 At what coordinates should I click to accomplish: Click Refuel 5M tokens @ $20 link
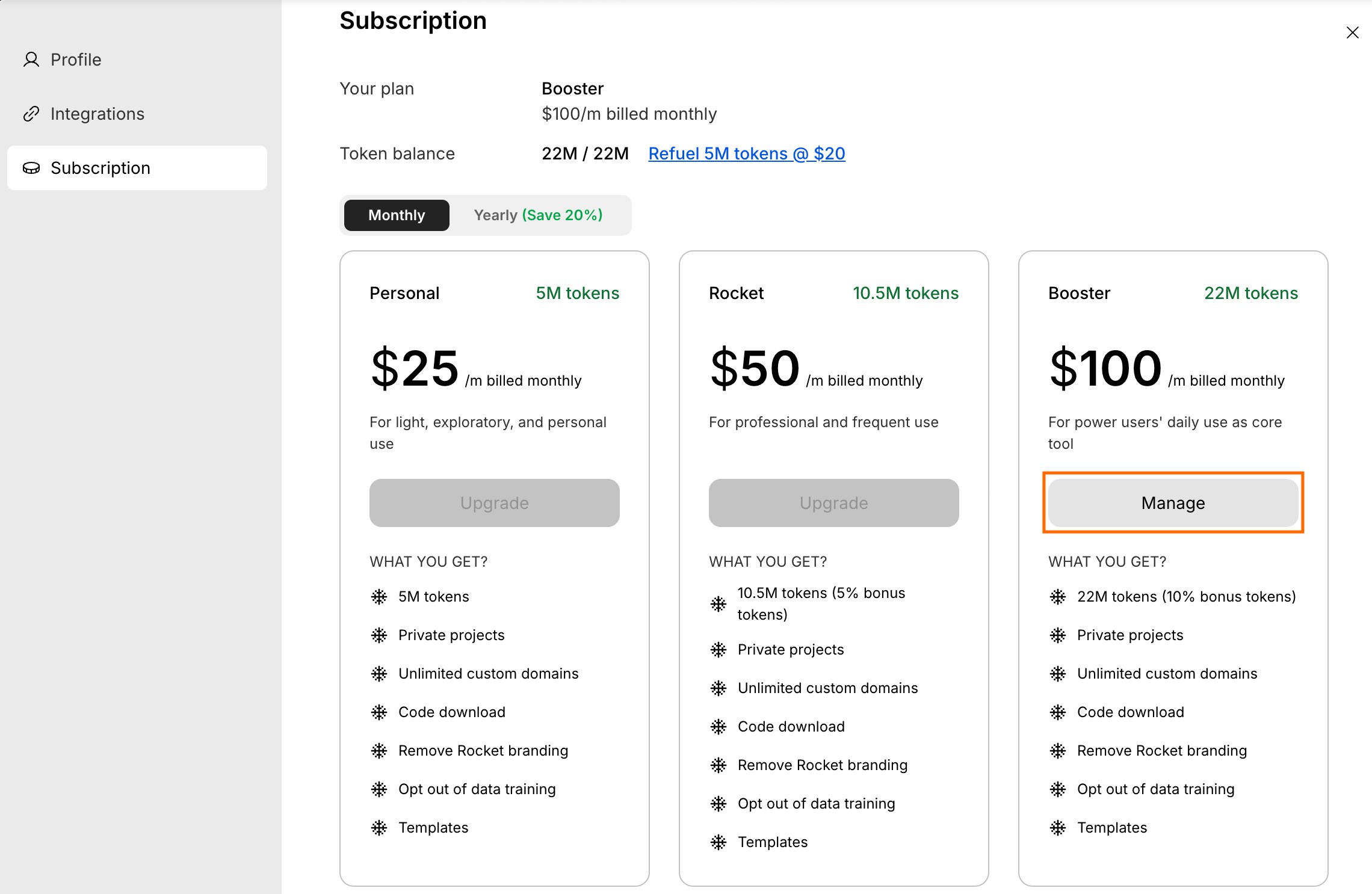pyautogui.click(x=747, y=154)
